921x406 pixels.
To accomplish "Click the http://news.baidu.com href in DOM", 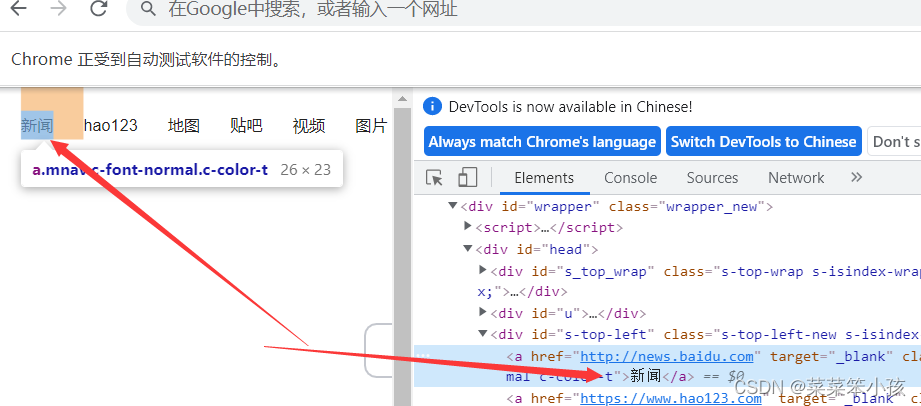I will (x=667, y=357).
